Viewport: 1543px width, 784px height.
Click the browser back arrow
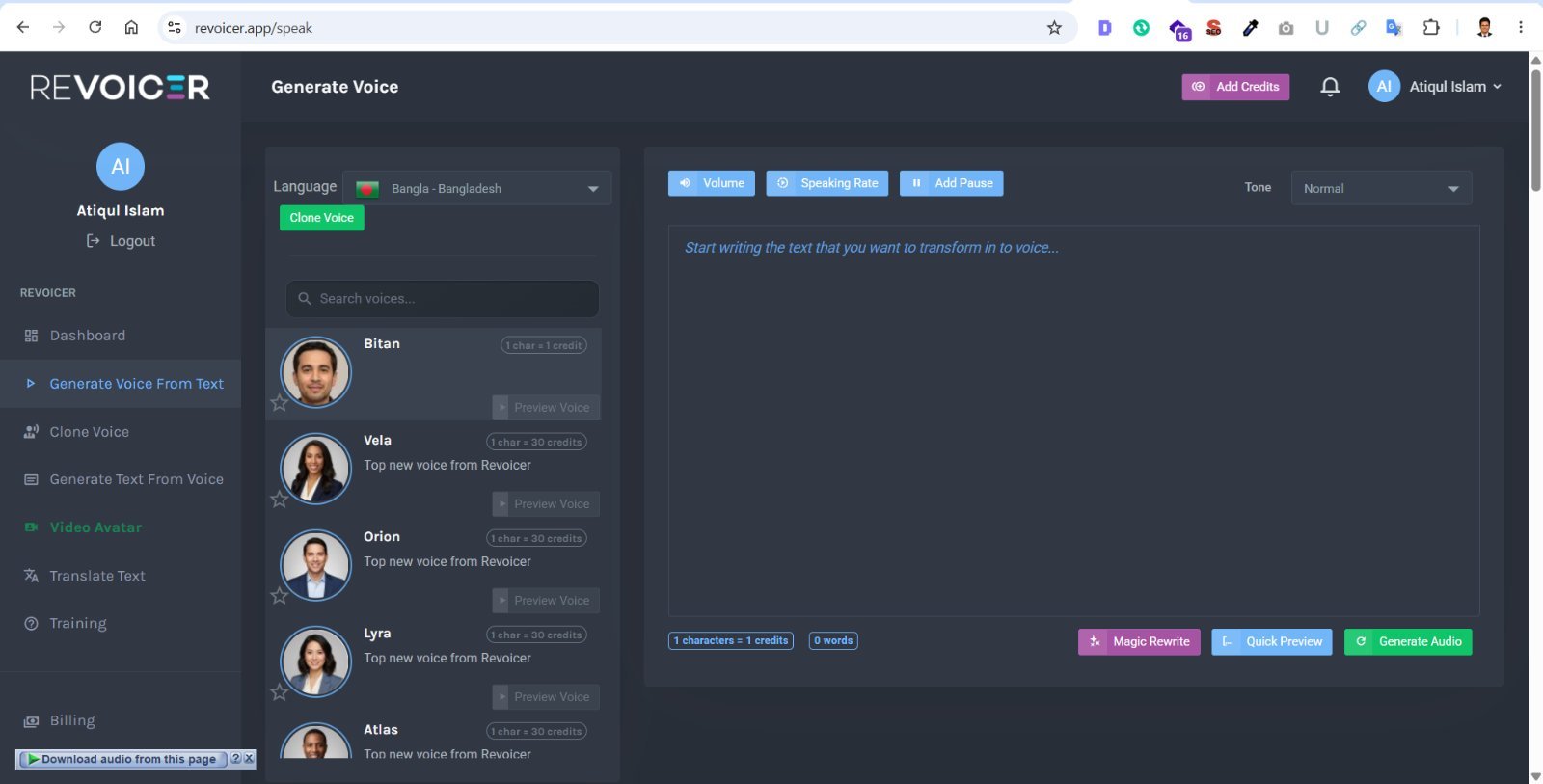tap(23, 27)
